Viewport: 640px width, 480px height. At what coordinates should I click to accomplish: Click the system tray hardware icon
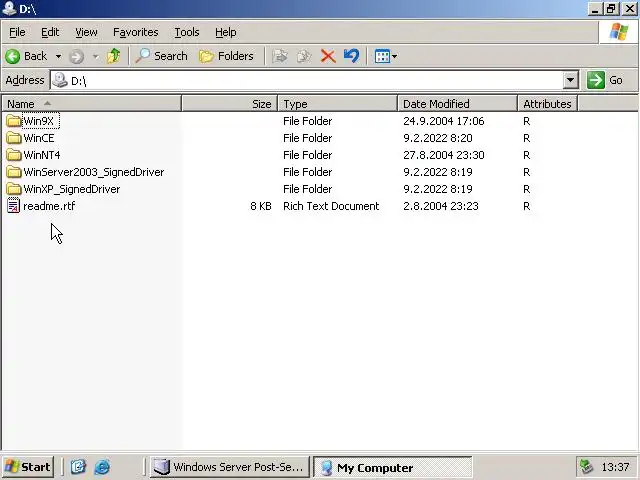[586, 467]
